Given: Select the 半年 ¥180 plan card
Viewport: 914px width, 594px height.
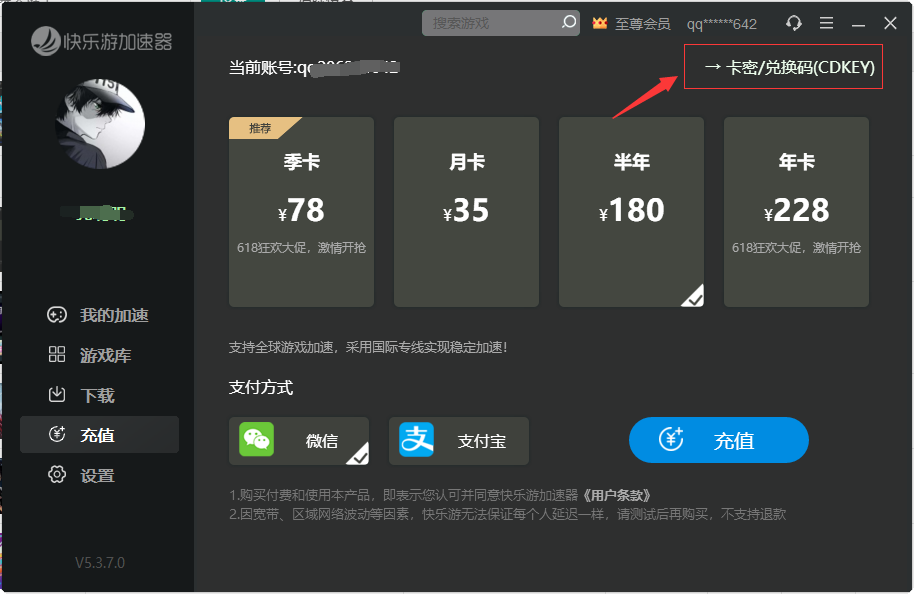Looking at the screenshot, I should (x=631, y=212).
